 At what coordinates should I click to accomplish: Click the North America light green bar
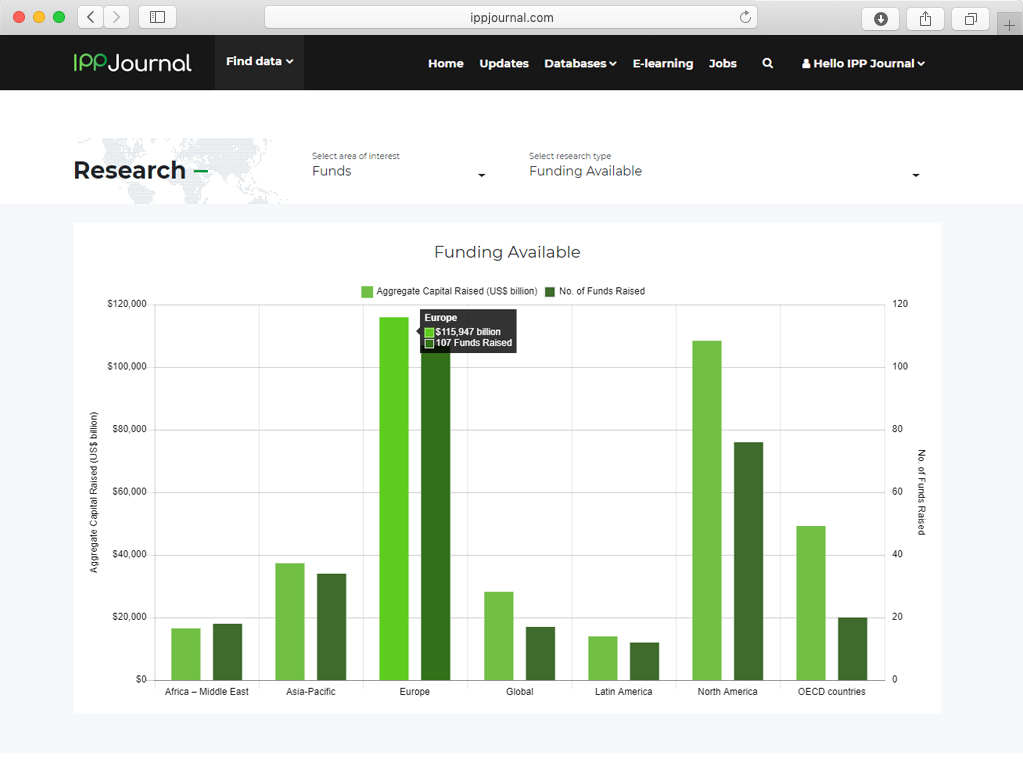click(706, 510)
